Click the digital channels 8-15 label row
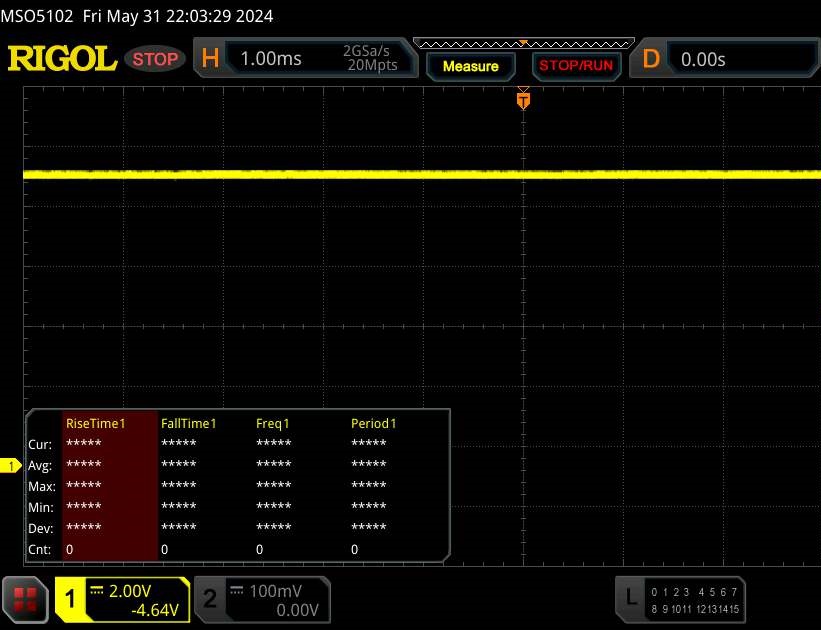Screen dimensions: 821x630 coord(695,609)
